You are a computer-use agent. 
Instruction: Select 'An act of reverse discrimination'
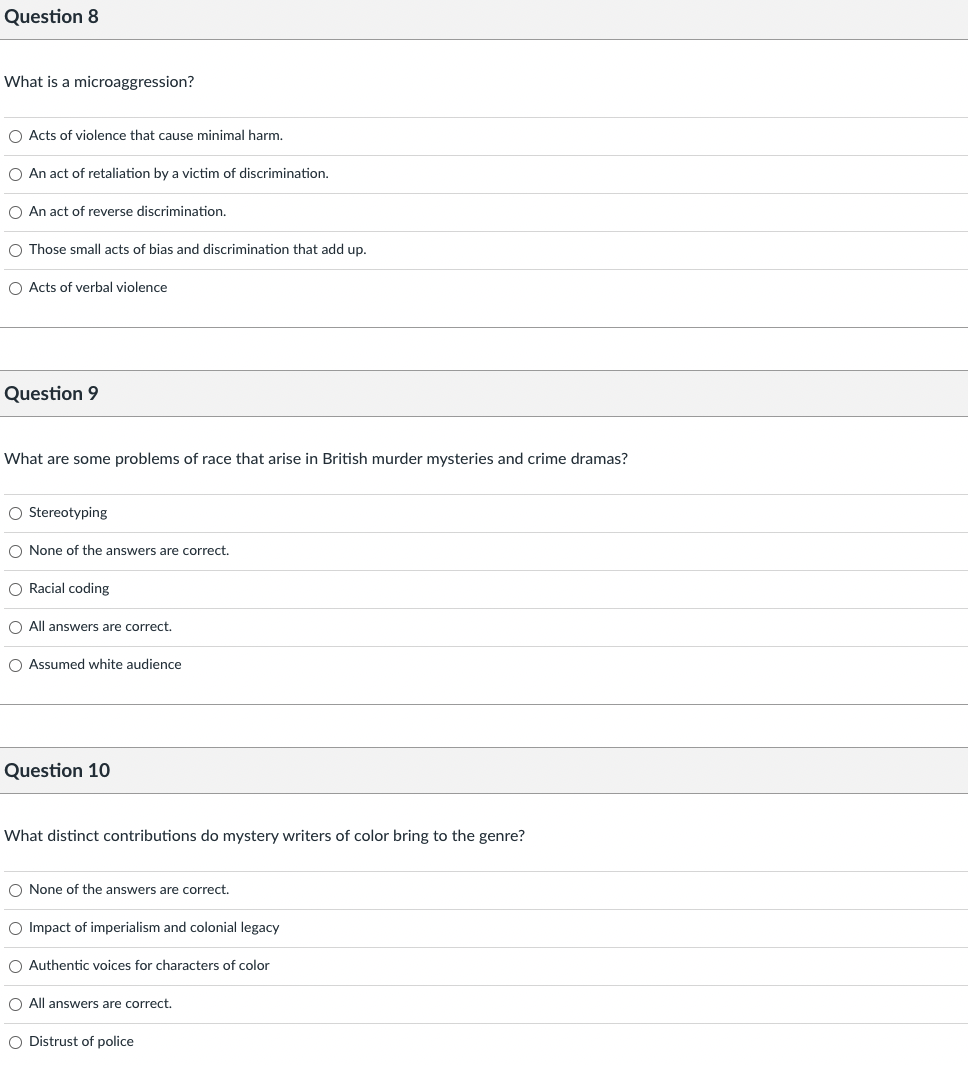tap(15, 212)
